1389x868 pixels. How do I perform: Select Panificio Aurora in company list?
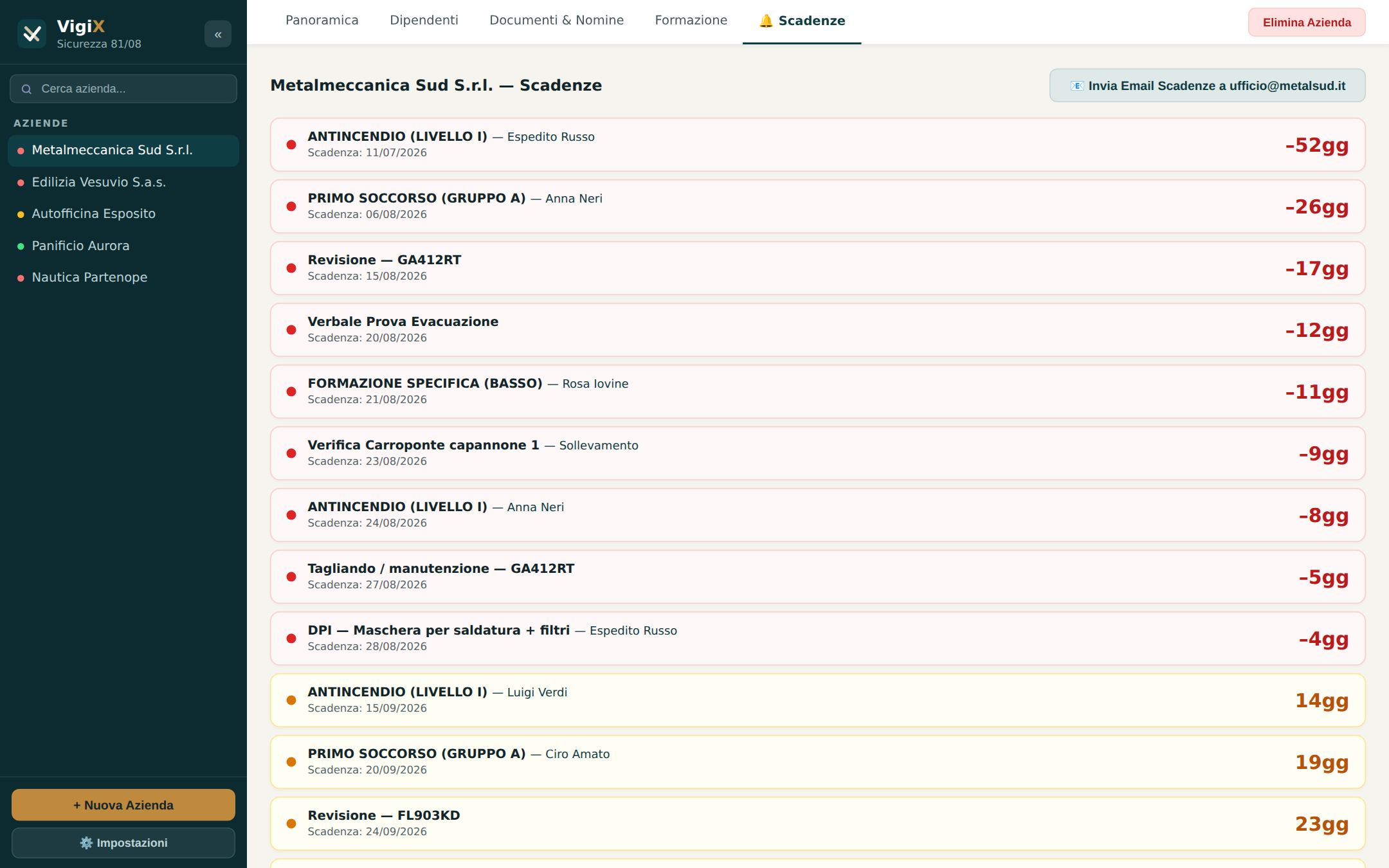(x=123, y=246)
